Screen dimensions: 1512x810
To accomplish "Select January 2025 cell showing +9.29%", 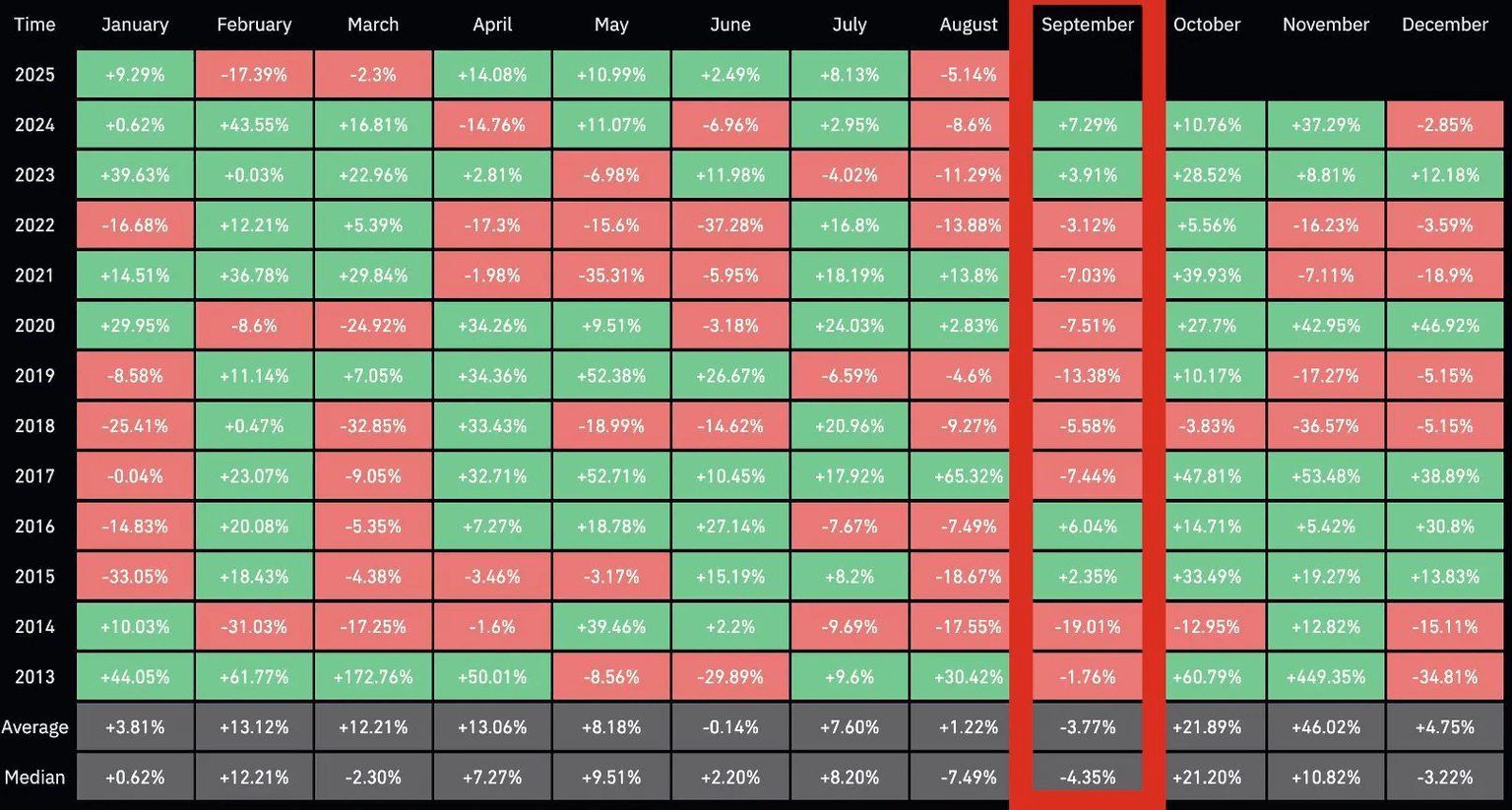I will click(135, 75).
